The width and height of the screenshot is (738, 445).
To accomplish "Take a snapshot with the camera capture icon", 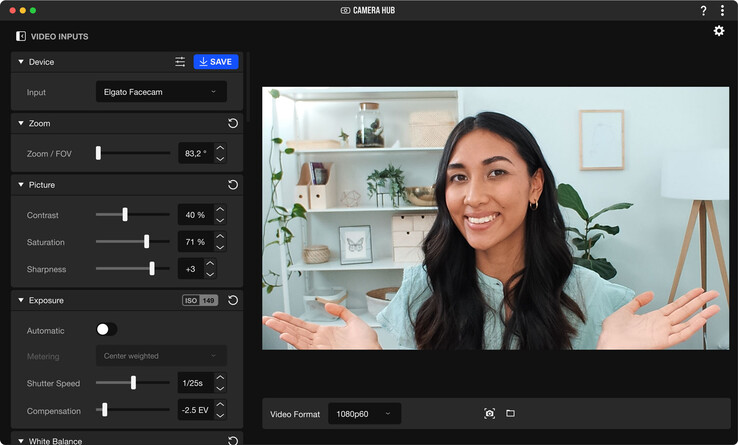I will 489,413.
